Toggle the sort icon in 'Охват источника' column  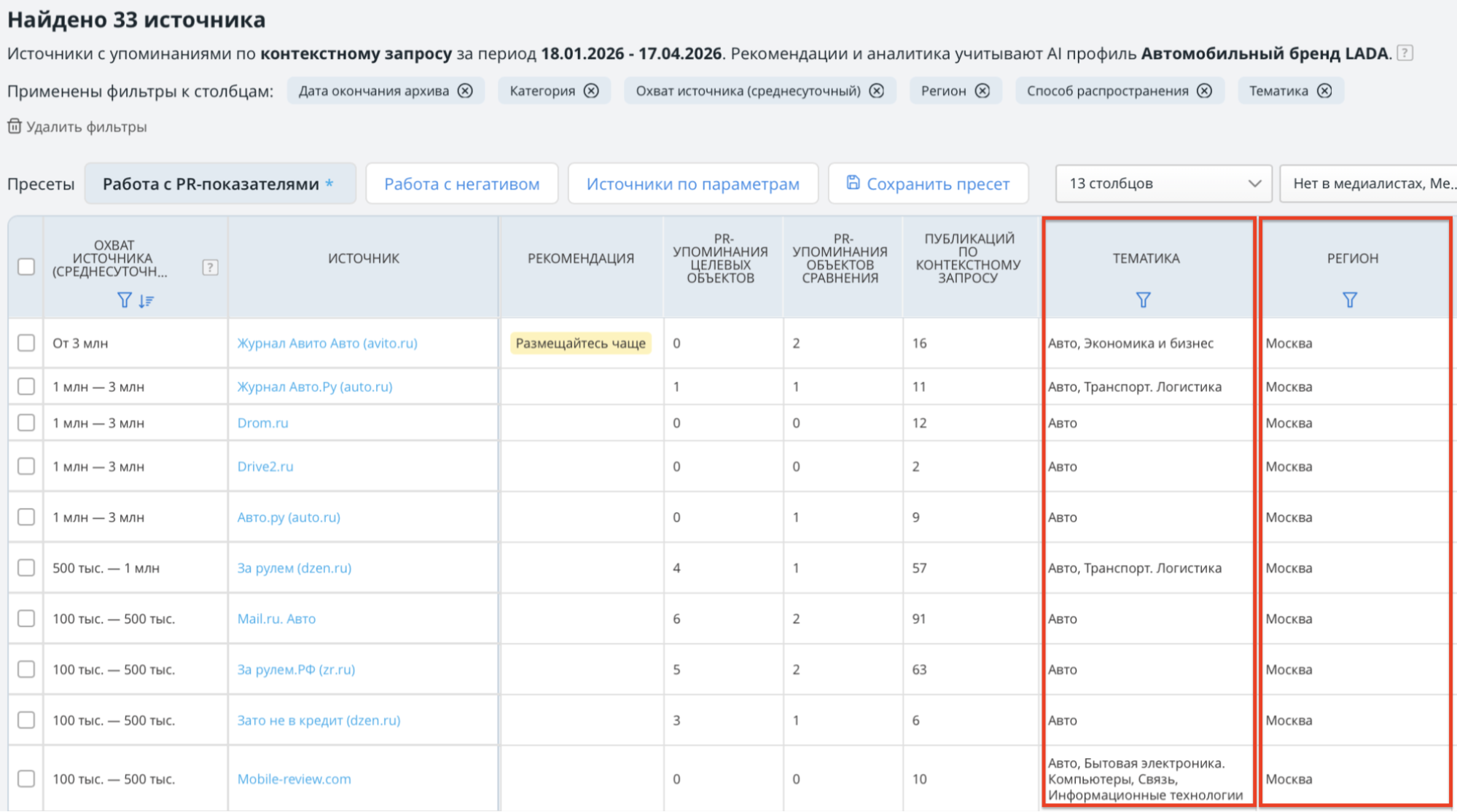[147, 300]
